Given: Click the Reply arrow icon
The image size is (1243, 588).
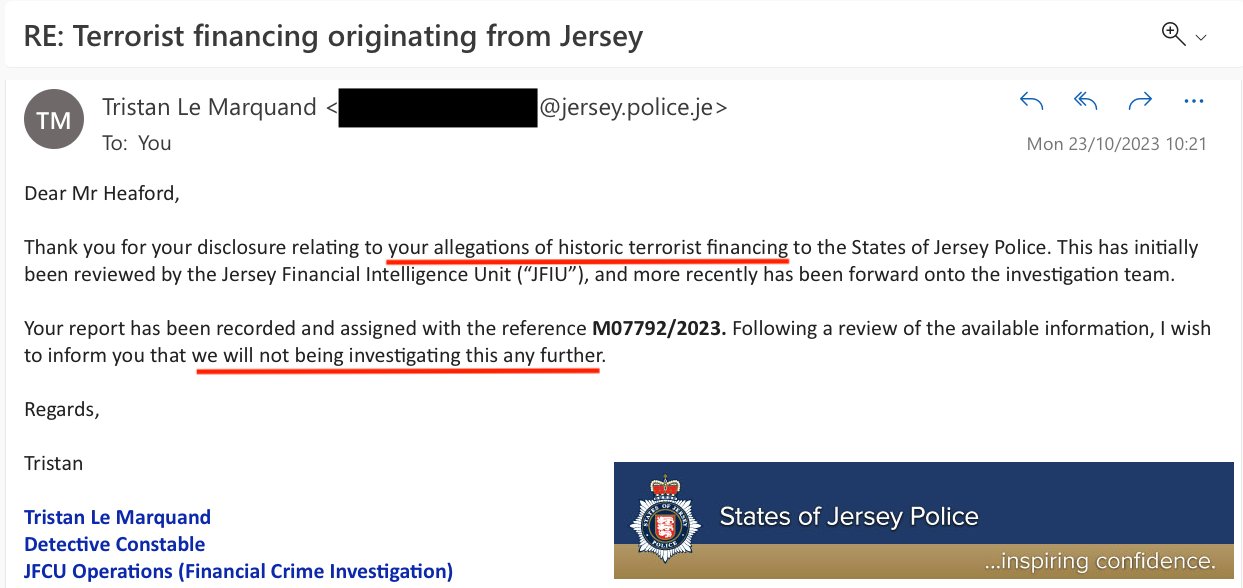Looking at the screenshot, I should pos(1032,101).
